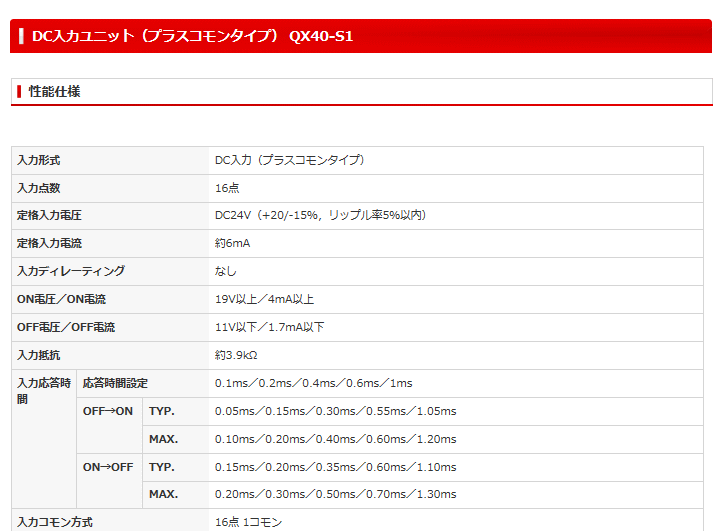Click the value '11V以下／1.7mA以下'
Viewport: 715px width, 531px height.
[269, 327]
